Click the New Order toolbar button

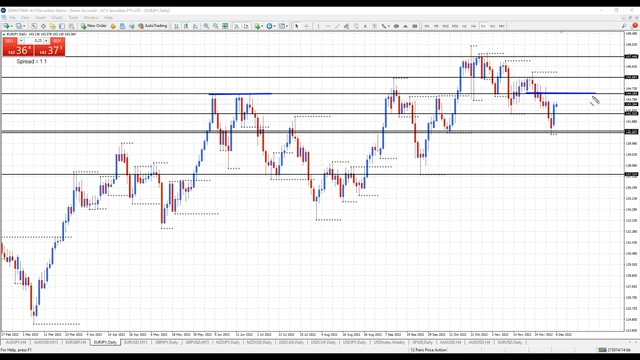(x=93, y=26)
